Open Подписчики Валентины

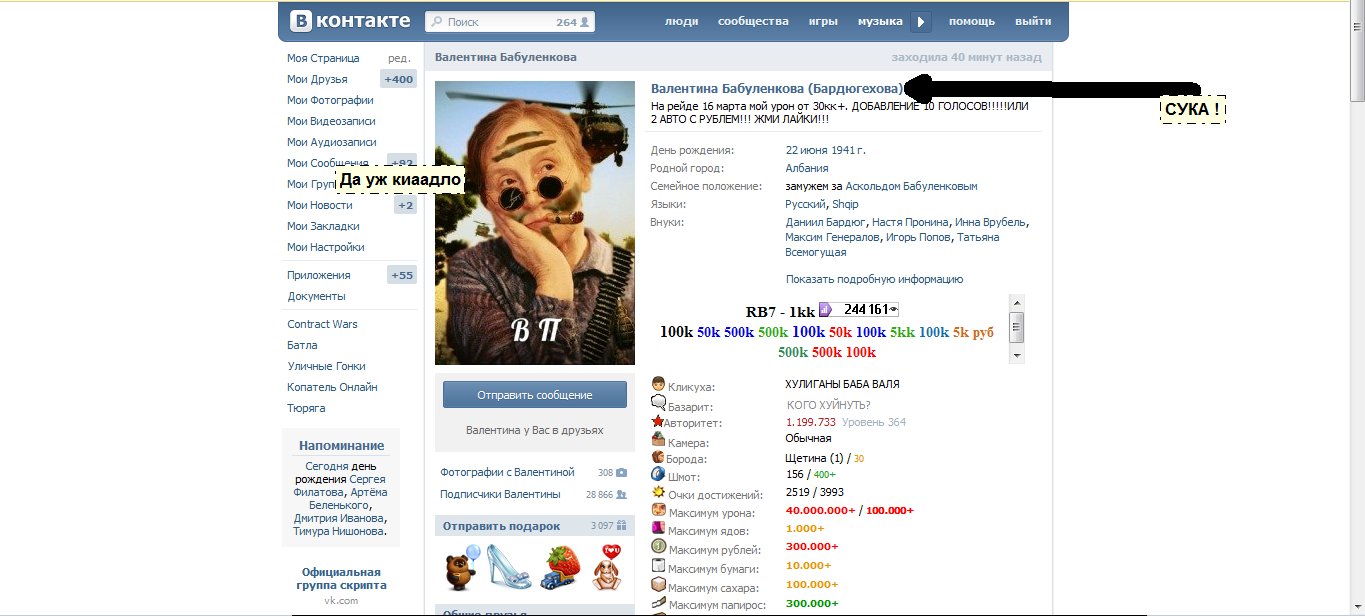pyautogui.click(x=500, y=494)
